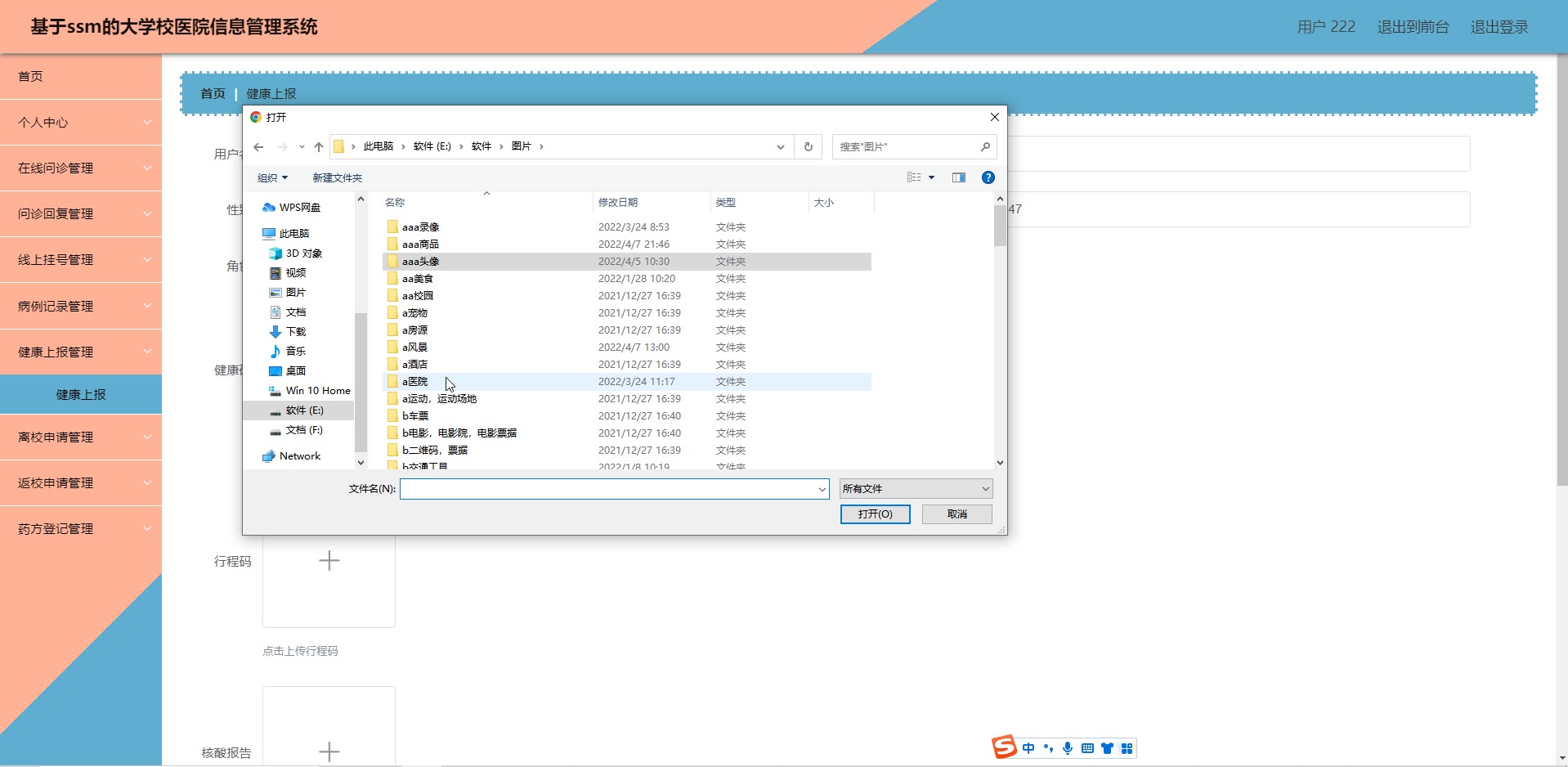Click the aaa商品 folder icon
The width and height of the screenshot is (1568, 767).
tap(392, 244)
